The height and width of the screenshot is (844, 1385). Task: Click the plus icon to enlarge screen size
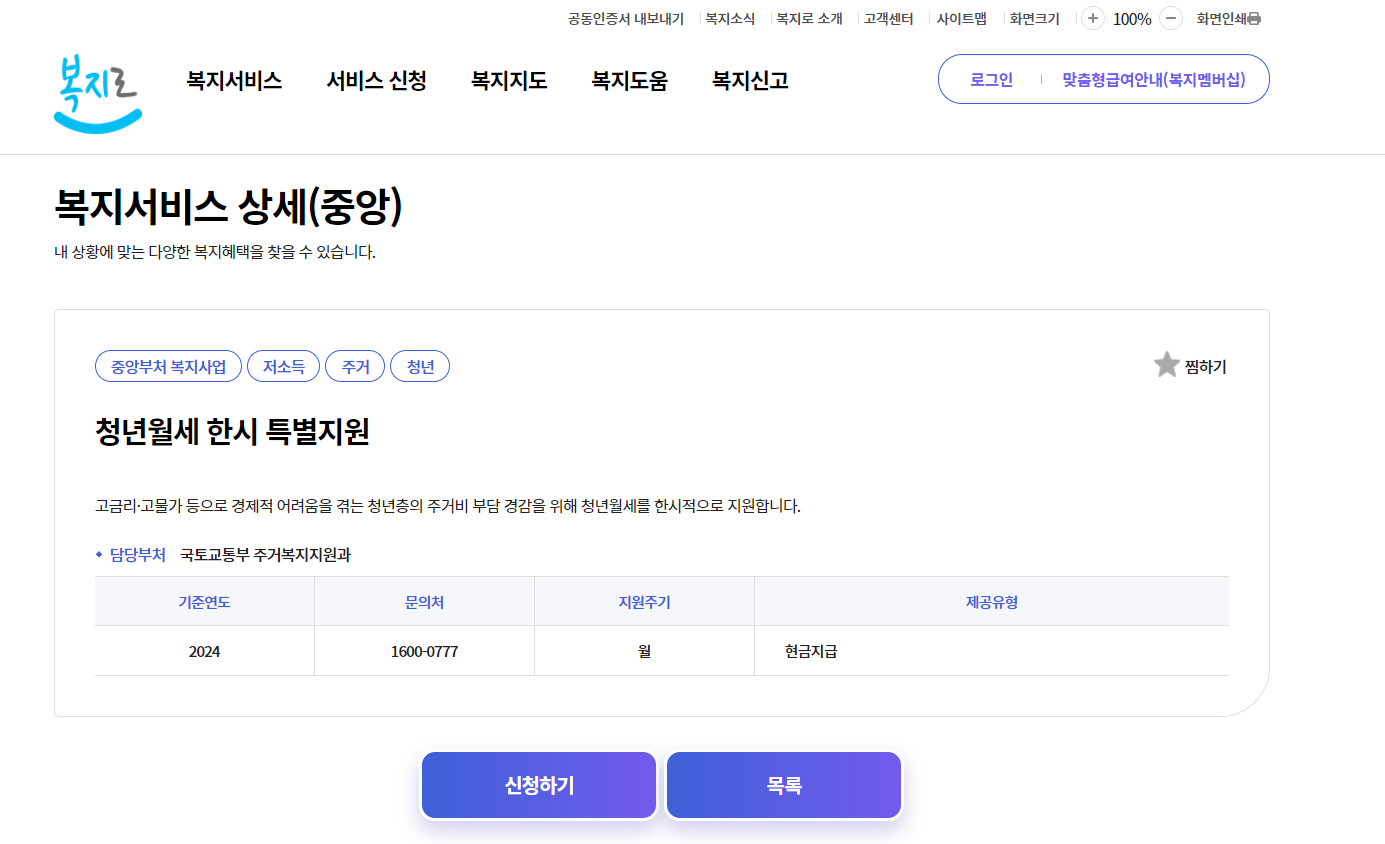(1091, 18)
